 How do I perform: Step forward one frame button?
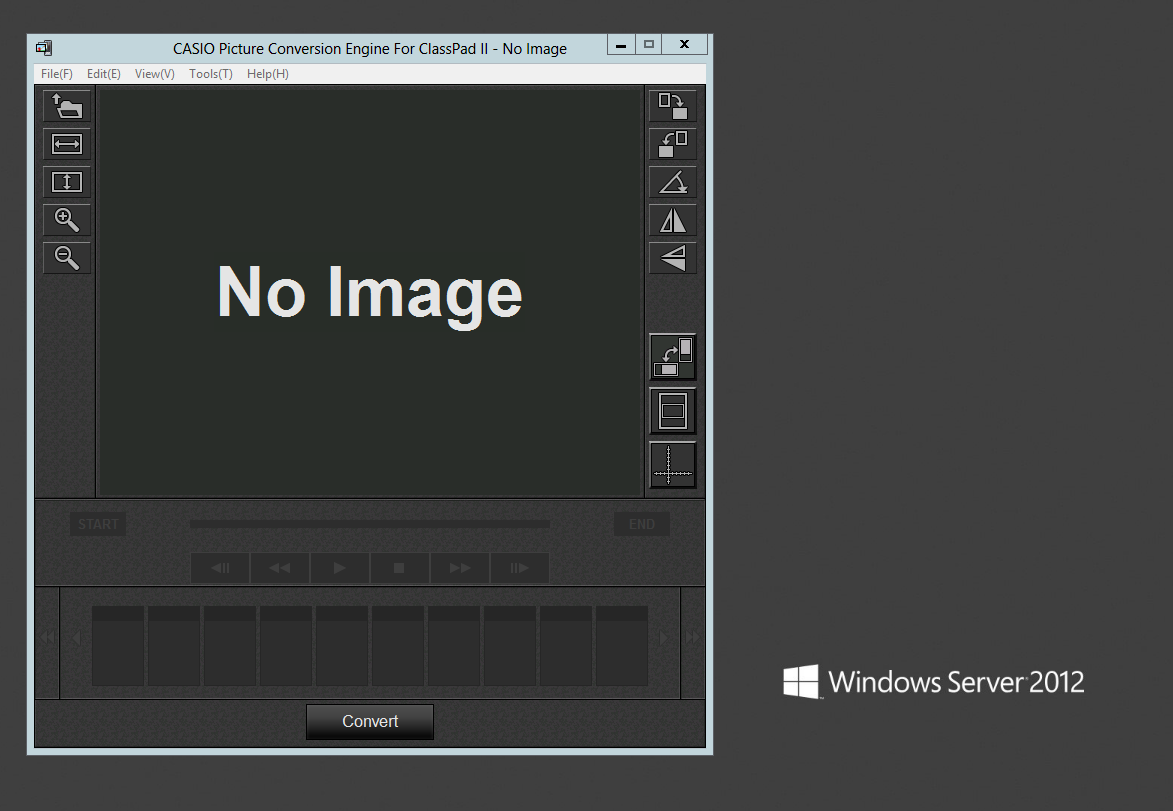pos(519,568)
